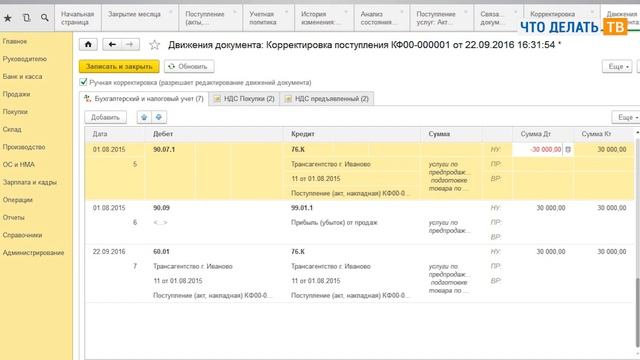Select Прибыль (убыток) от продаж cell
Image resolution: width=640 pixels, height=360 pixels.
[334, 222]
